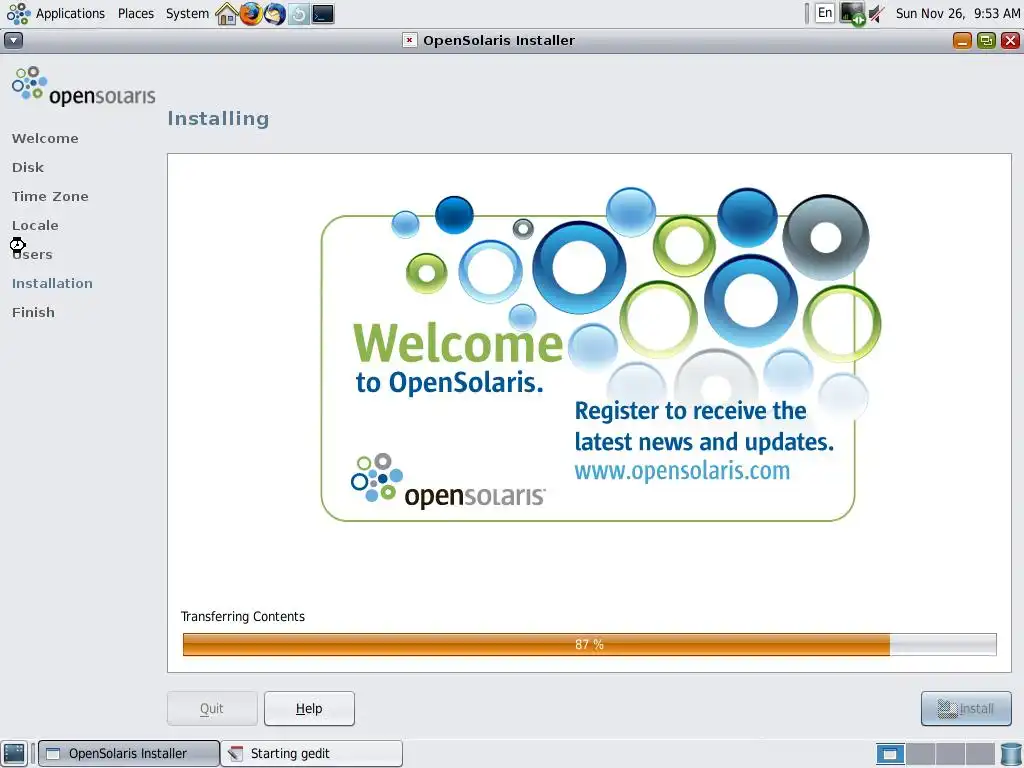Click the Show Desktop icon in taskbar

point(14,754)
